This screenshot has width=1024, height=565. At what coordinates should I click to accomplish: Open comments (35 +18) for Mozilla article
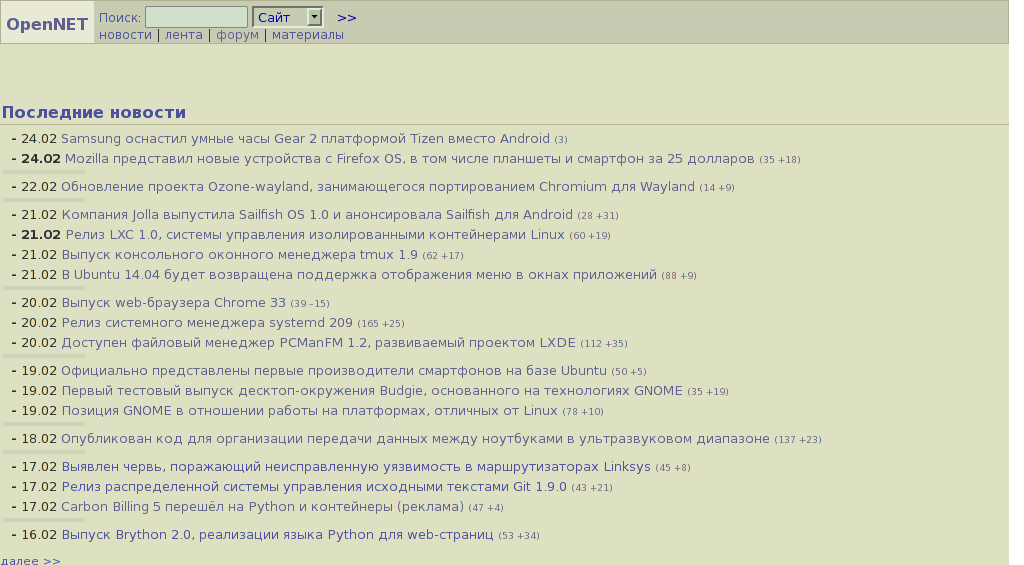pos(780,160)
